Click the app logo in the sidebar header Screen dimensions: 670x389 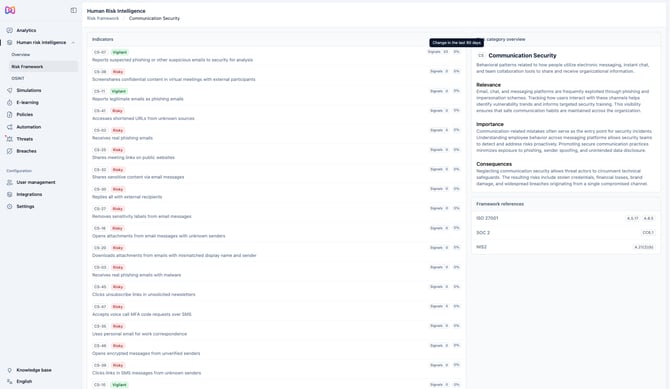click(x=10, y=10)
